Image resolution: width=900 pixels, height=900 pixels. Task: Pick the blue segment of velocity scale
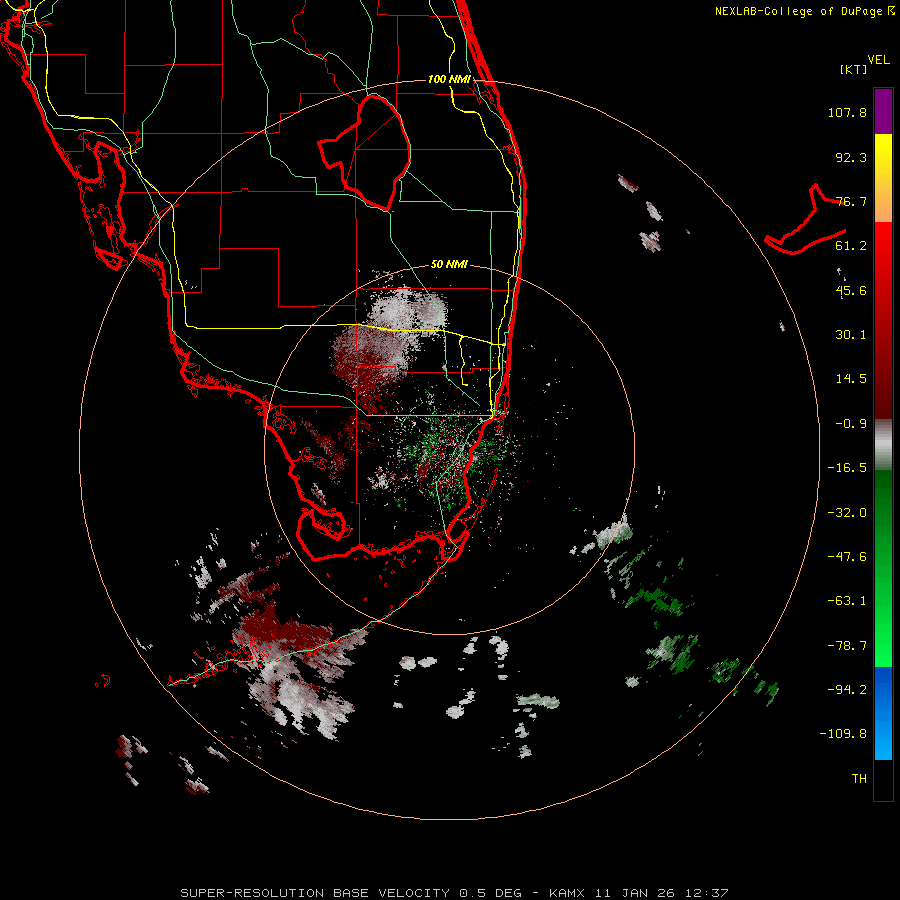click(883, 713)
